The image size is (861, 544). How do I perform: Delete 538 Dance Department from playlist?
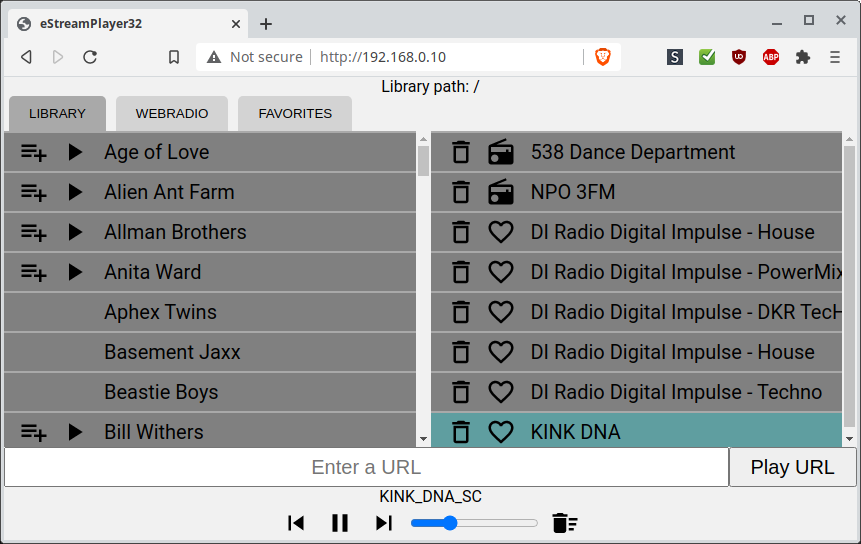pyautogui.click(x=460, y=153)
